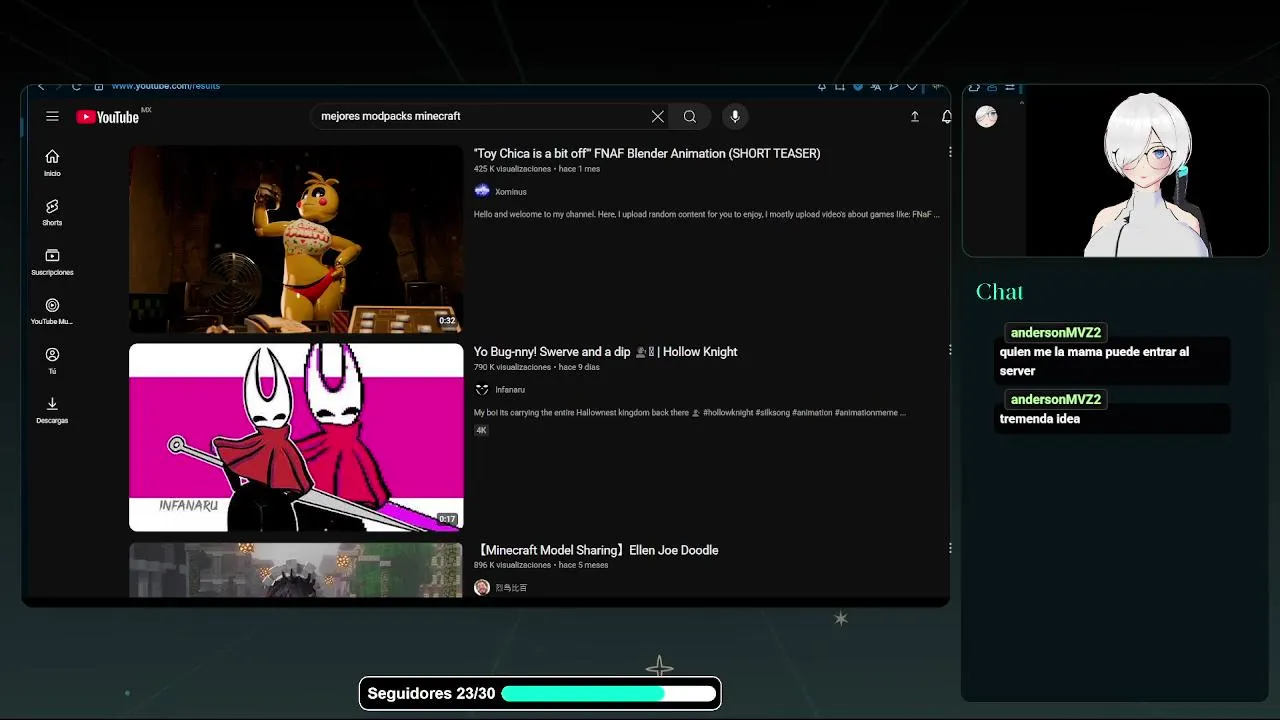
Task: Open the 'Yo Bug-nny! Swerve and a dip' title
Action: (605, 352)
